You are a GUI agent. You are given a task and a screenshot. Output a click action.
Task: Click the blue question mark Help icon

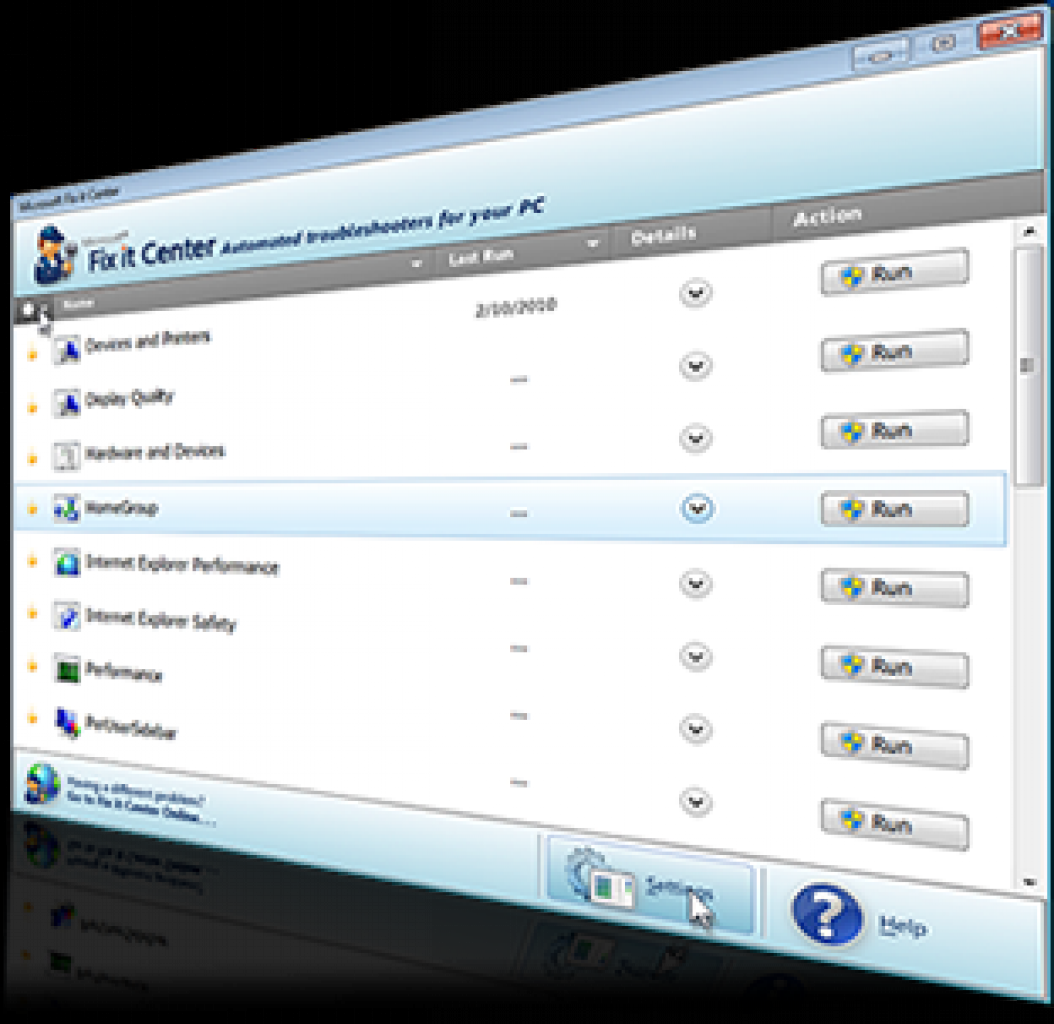(827, 914)
